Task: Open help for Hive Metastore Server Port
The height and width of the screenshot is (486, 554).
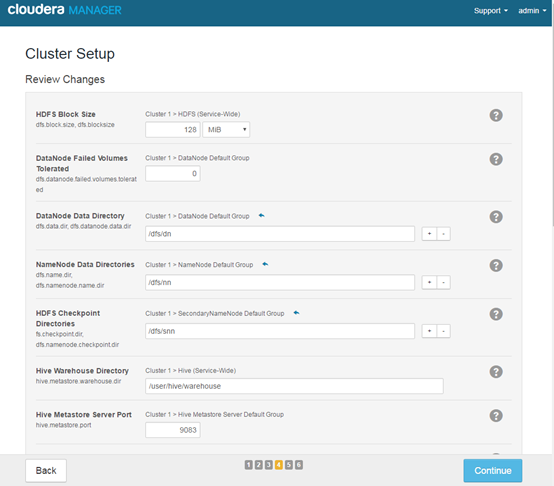Action: 496,416
